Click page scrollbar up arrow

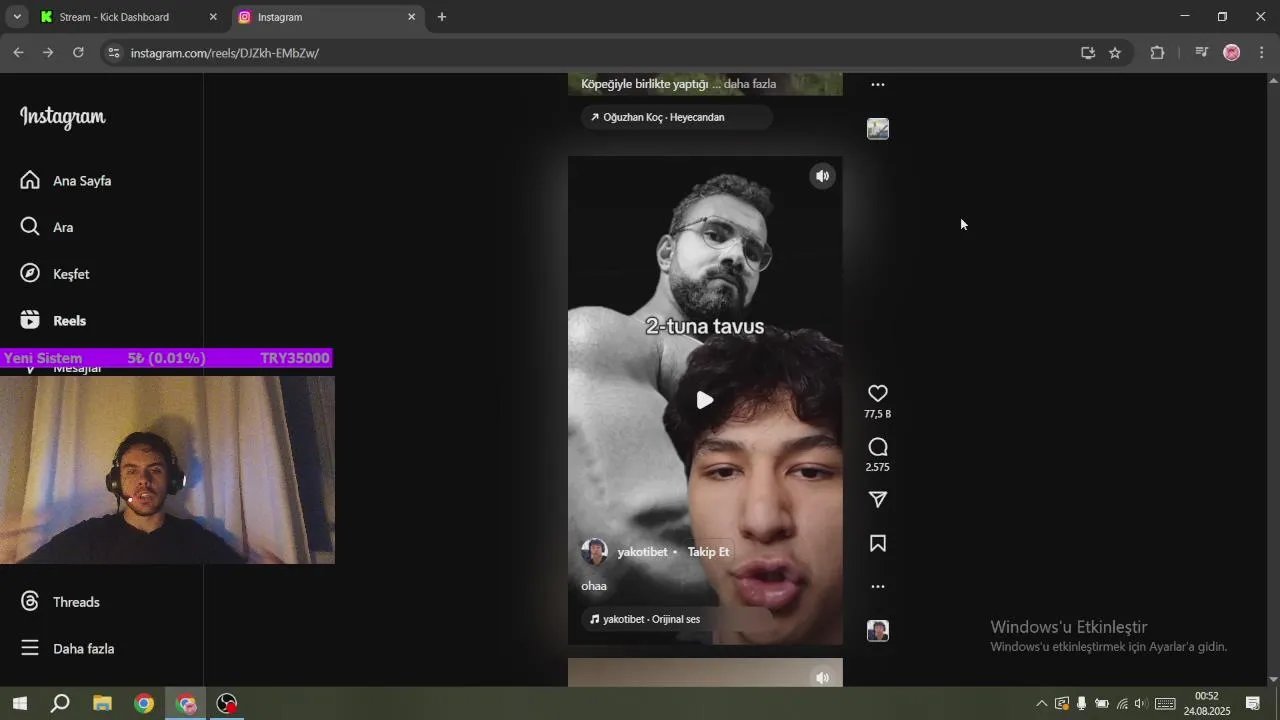[x=1273, y=79]
